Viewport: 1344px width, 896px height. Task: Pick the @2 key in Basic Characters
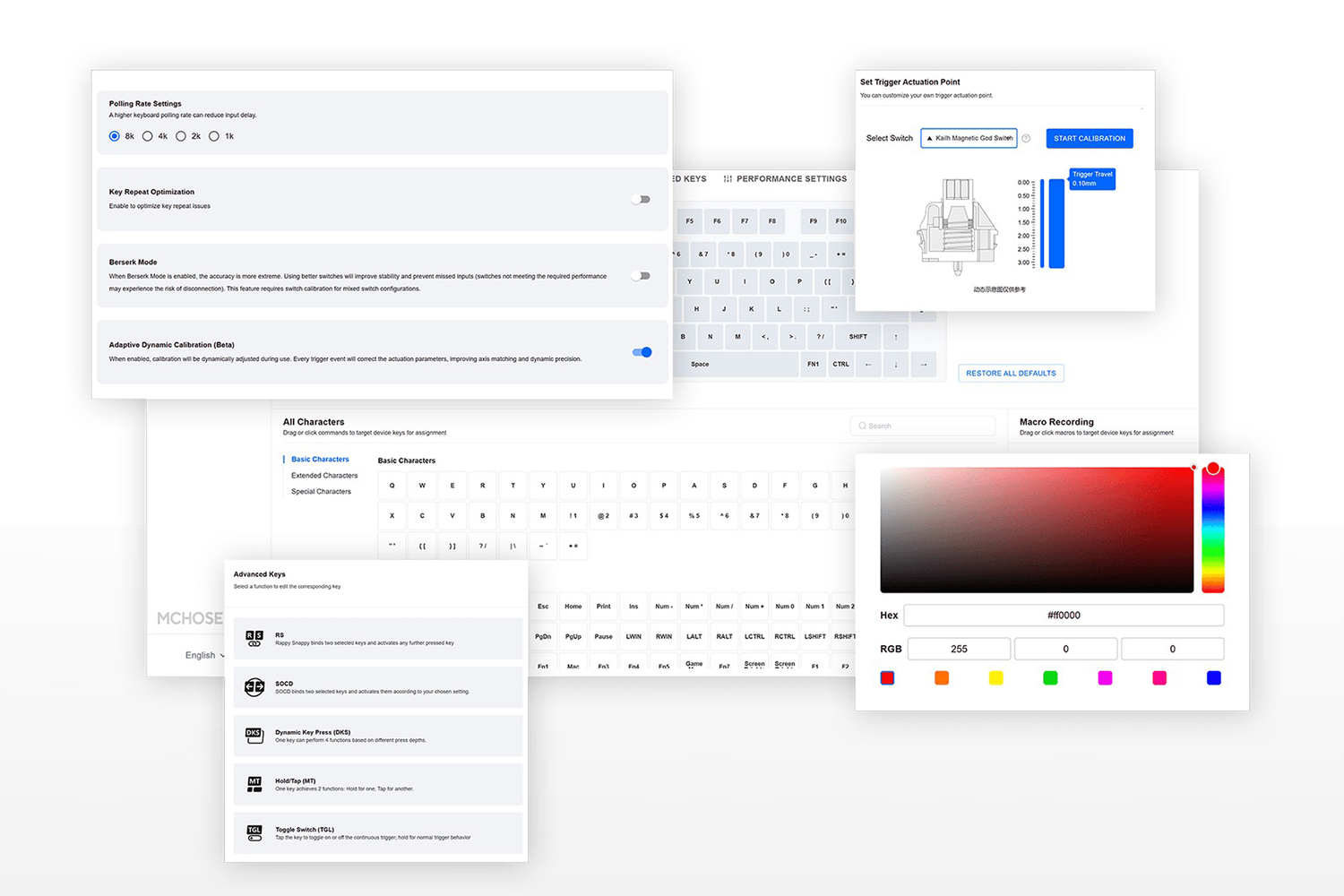pyautogui.click(x=603, y=516)
